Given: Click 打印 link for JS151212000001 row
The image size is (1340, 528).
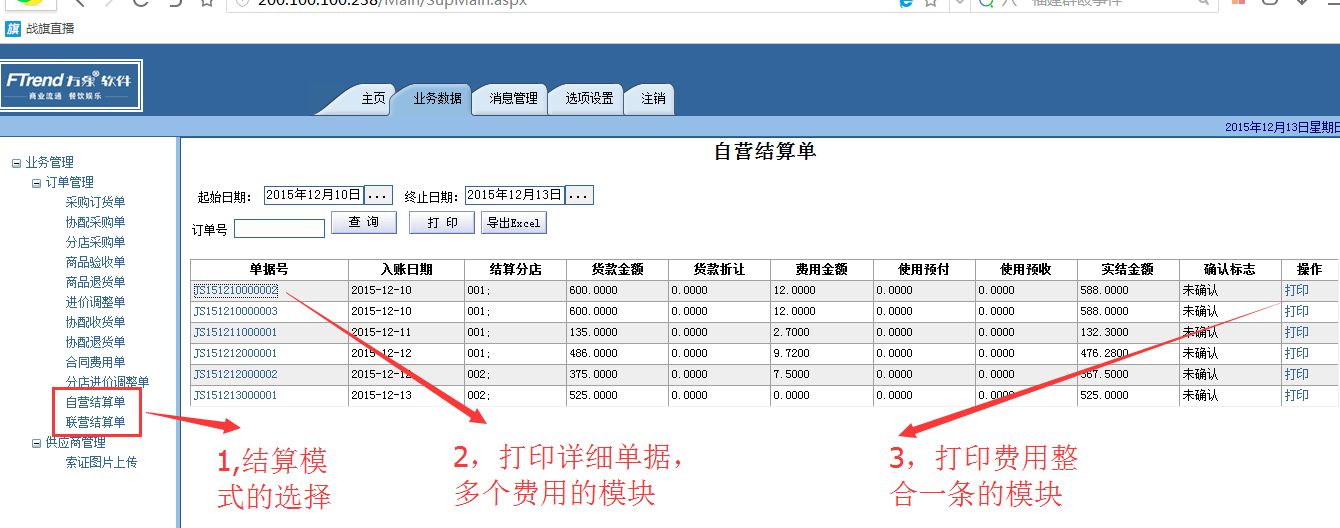Looking at the screenshot, I should coord(1297,353).
